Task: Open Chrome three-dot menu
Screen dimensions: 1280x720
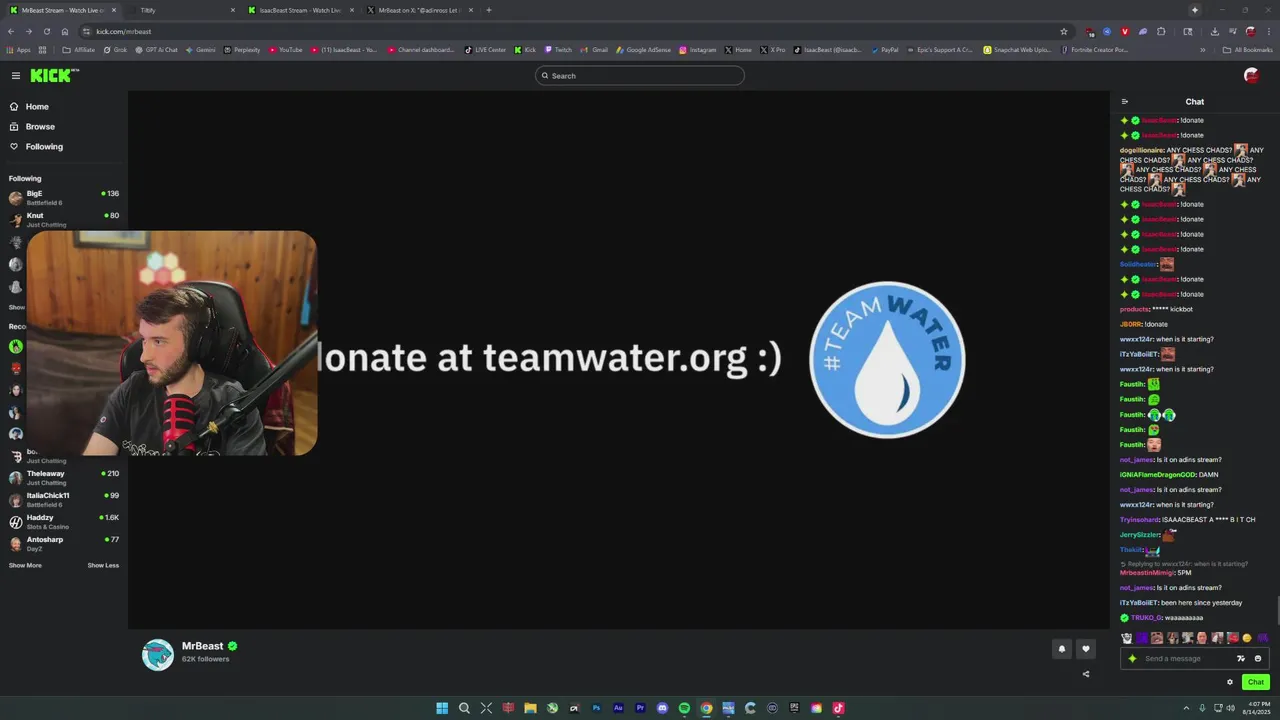Action: coord(1267,31)
